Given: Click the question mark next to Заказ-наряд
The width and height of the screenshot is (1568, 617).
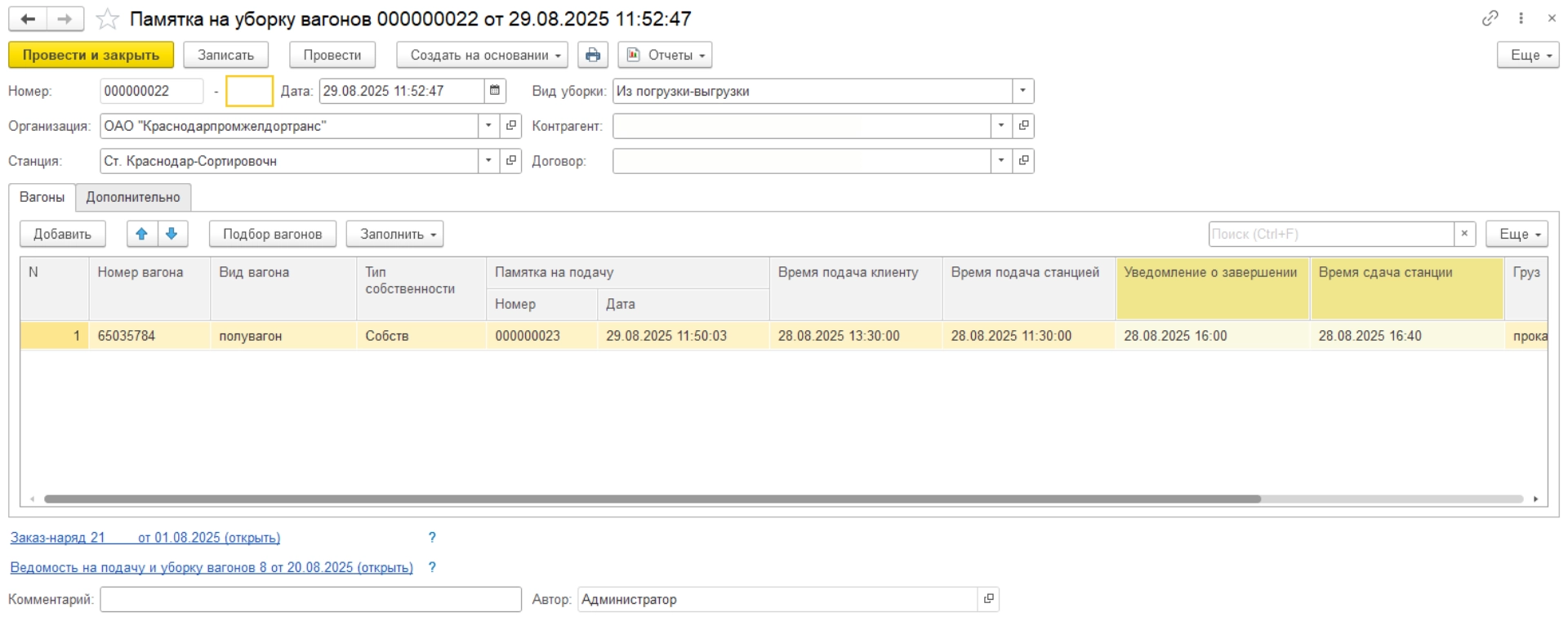Looking at the screenshot, I should [432, 538].
